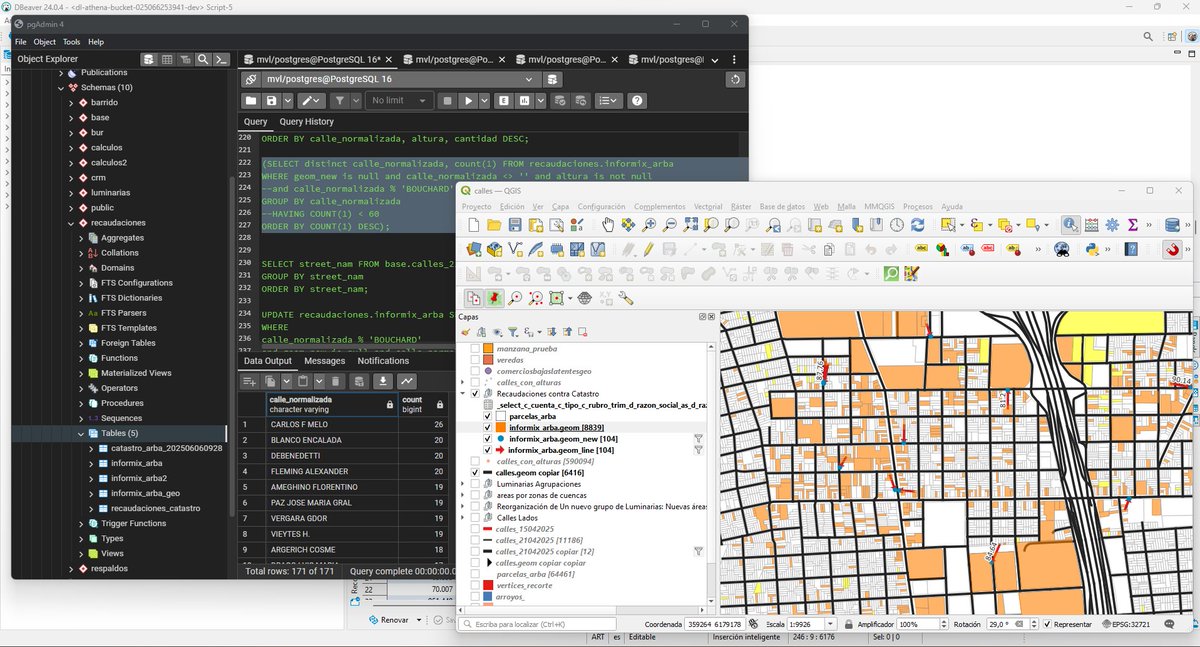This screenshot has height=647, width=1200.
Task: Toggle informix_arba.geom_line [104] layer visibility
Action: pyautogui.click(x=488, y=450)
